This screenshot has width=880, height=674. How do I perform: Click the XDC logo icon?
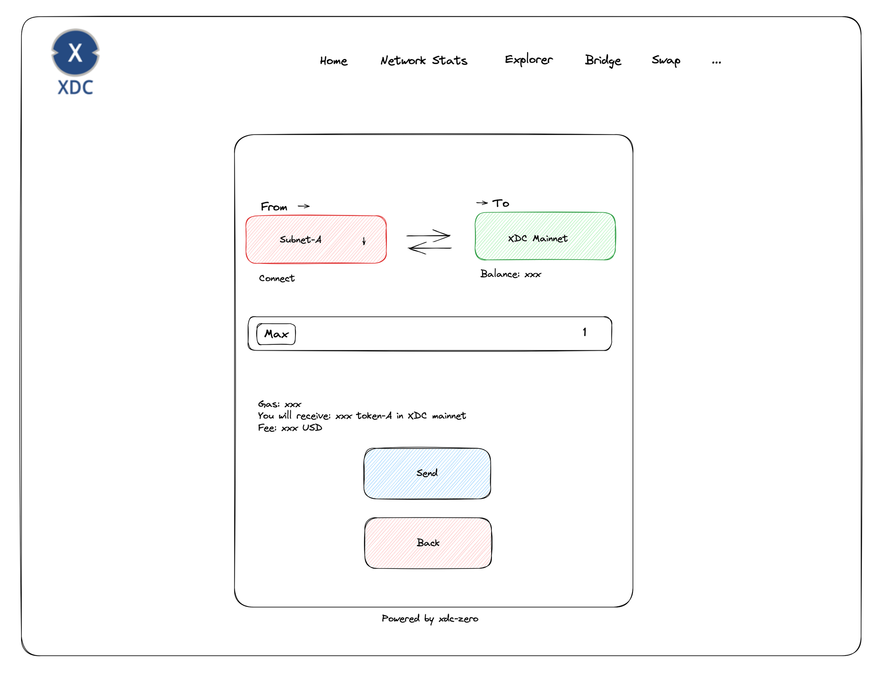pos(75,52)
